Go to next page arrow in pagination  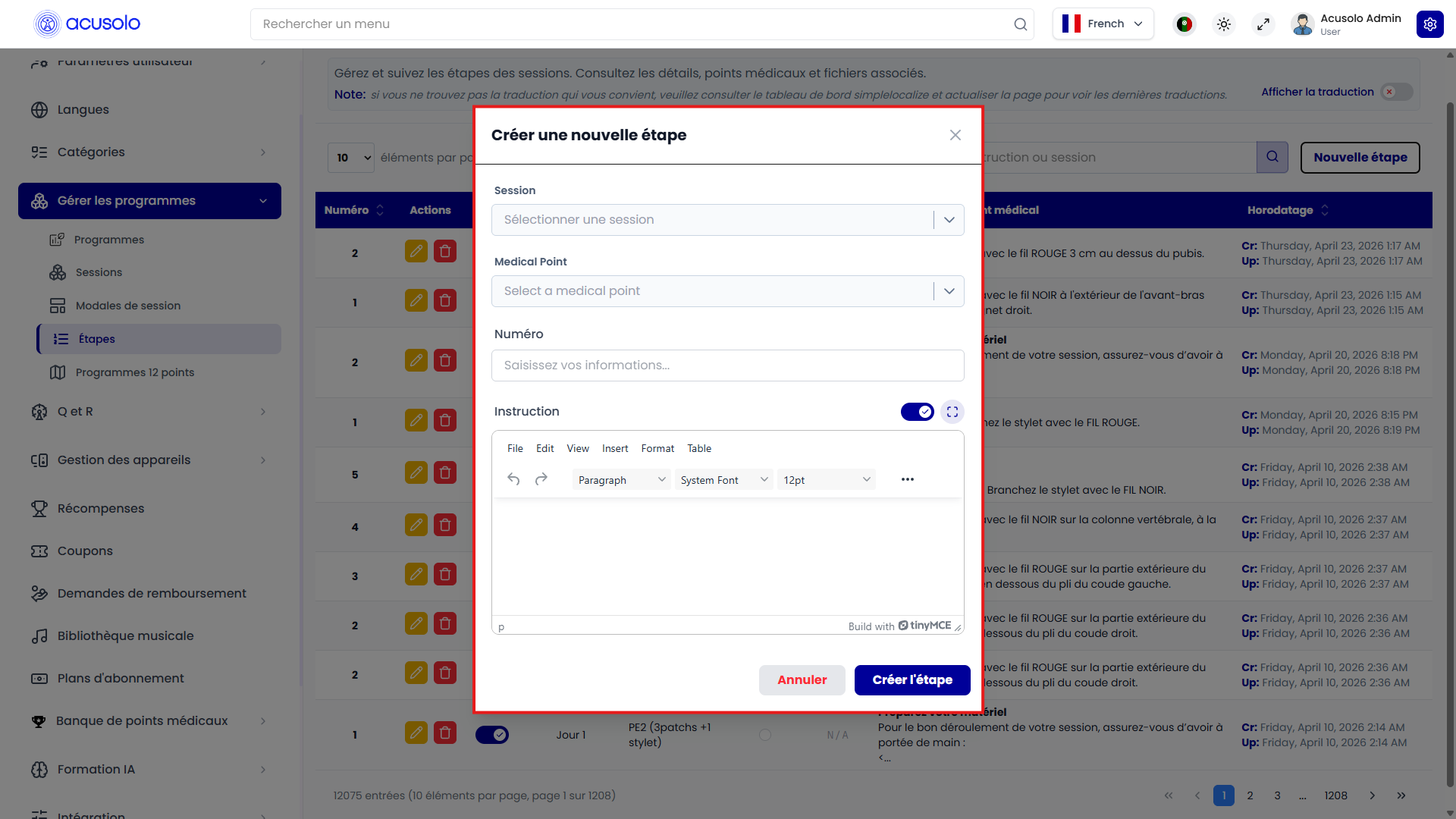click(1373, 795)
